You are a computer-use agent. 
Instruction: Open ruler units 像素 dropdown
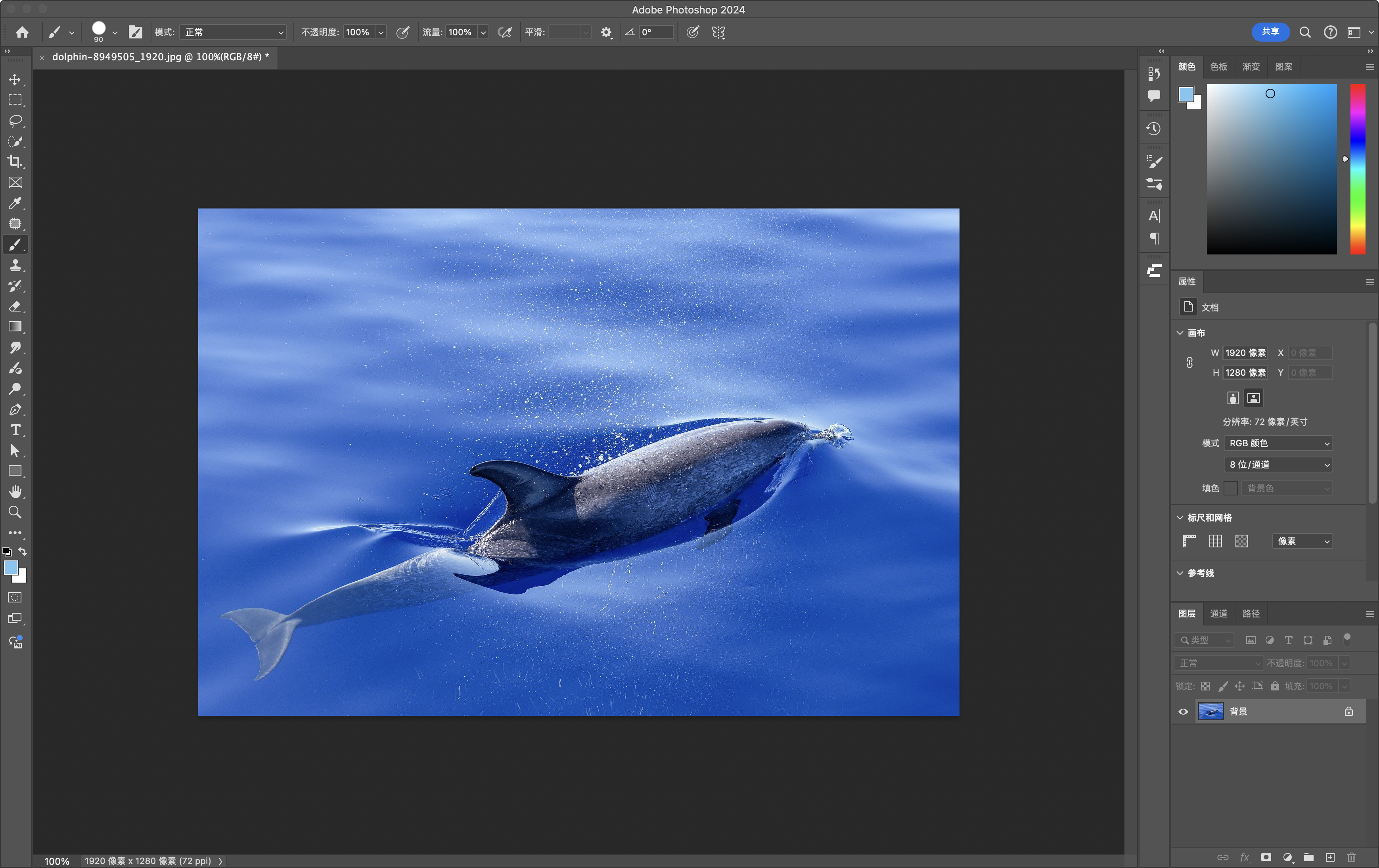coord(1302,541)
